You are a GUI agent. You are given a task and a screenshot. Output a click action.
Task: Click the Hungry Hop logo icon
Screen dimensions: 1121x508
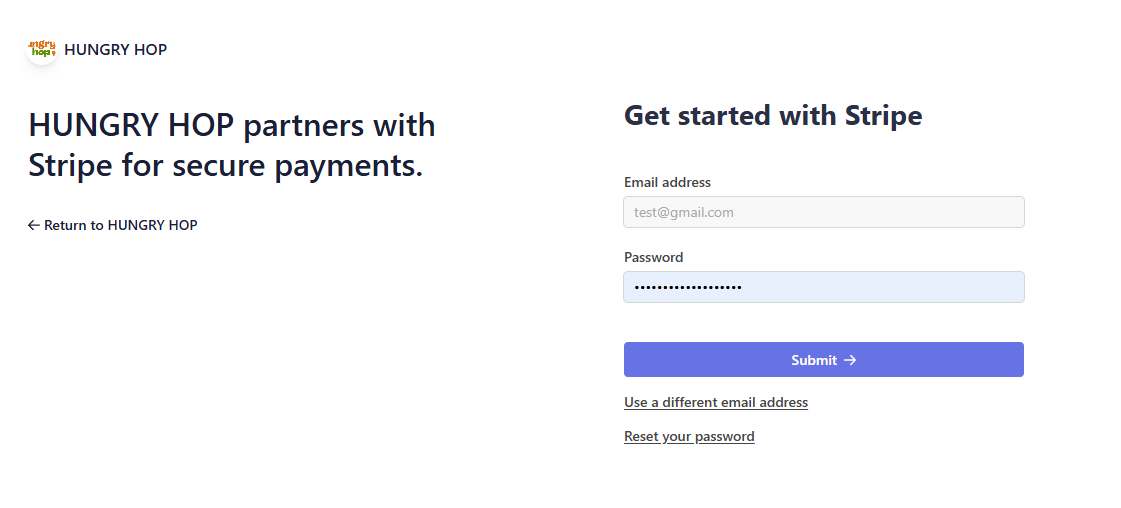click(x=41, y=49)
